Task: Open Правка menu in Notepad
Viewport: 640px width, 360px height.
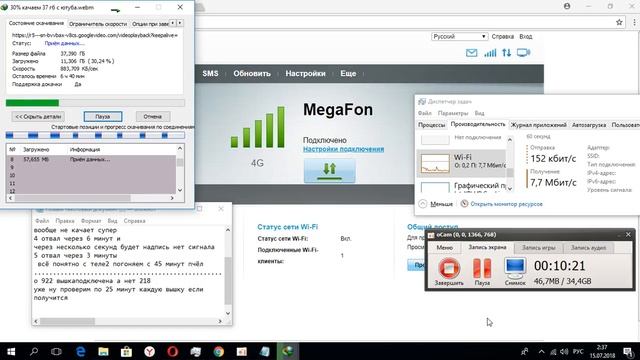Action: tap(65, 221)
